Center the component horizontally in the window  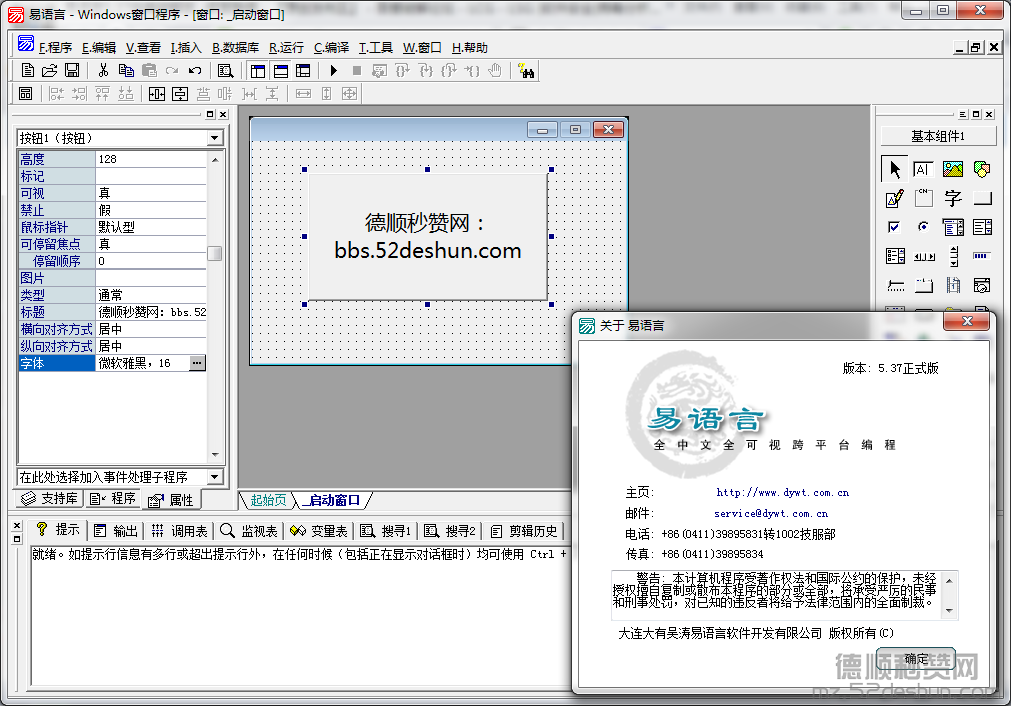coord(157,94)
